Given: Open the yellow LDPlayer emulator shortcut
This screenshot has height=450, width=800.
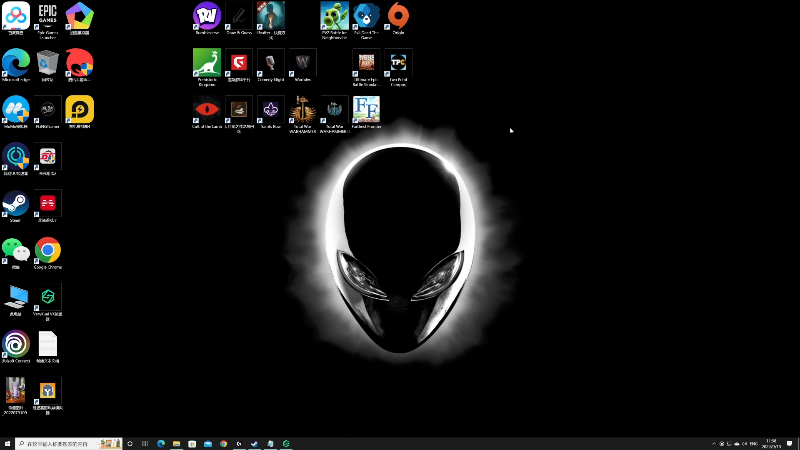Looking at the screenshot, I should point(80,111).
